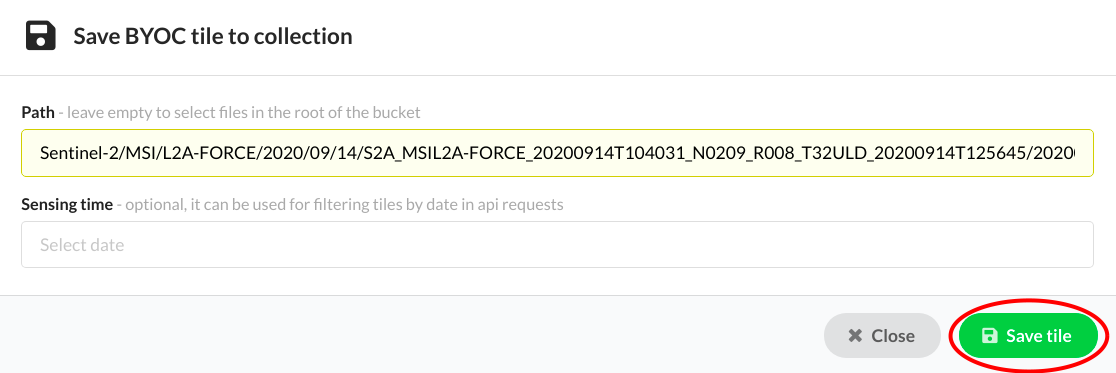This screenshot has height=373, width=1116.
Task: Click the 'Select date' placeholder text
Action: click(82, 246)
